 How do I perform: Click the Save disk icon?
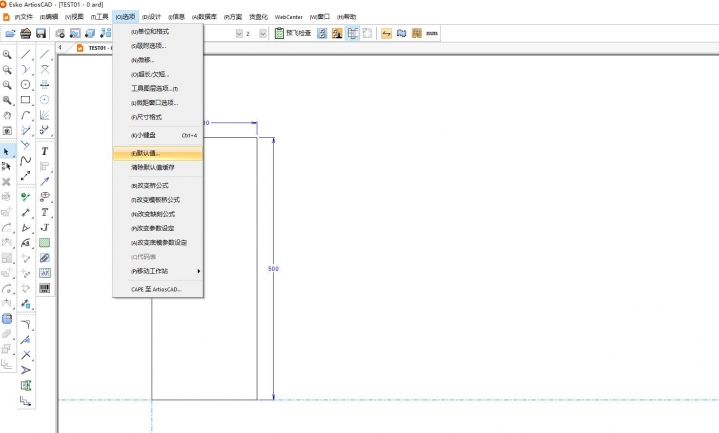pyautogui.click(x=41, y=33)
